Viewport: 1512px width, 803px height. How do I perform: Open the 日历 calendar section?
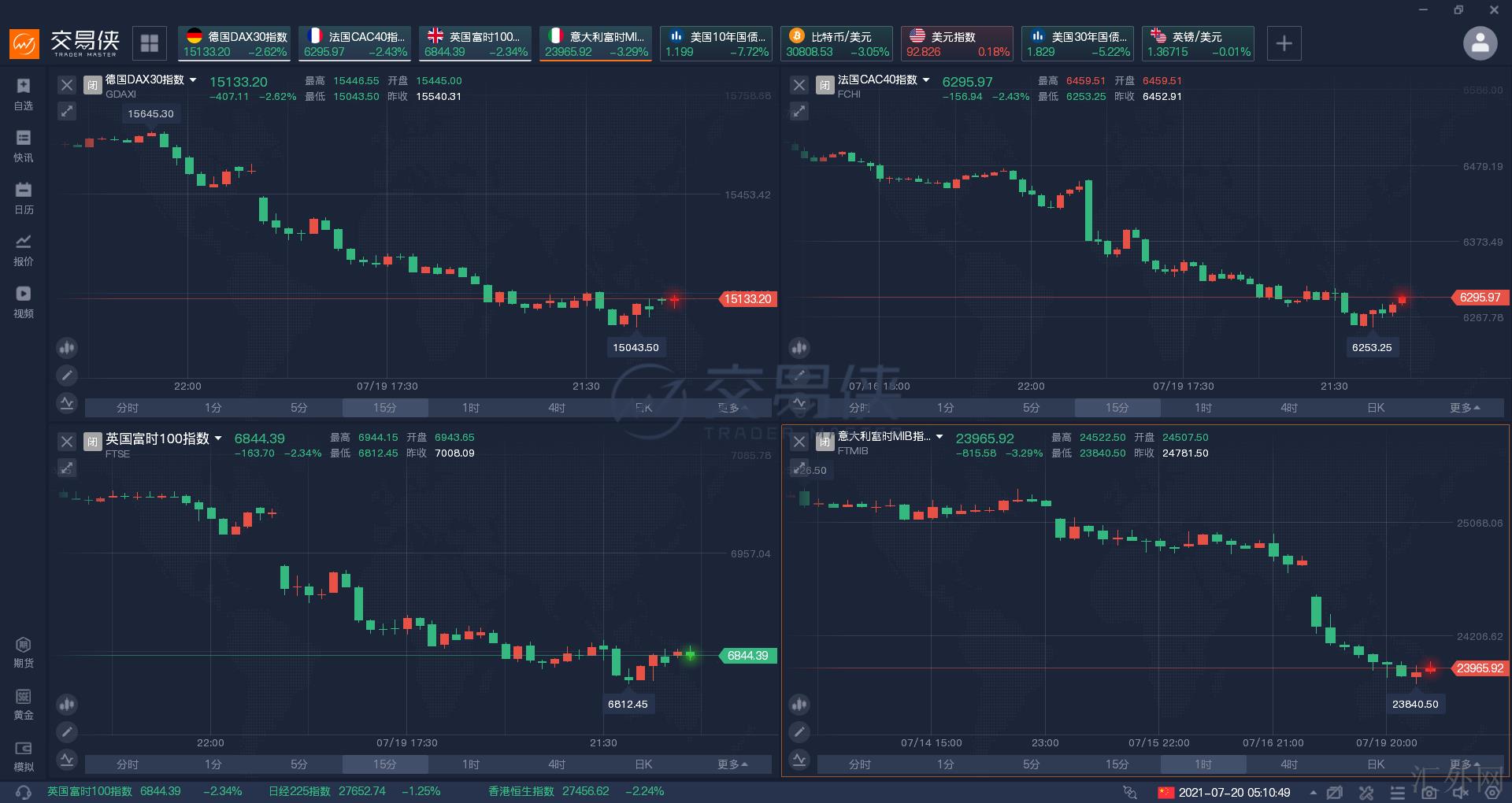coord(24,198)
